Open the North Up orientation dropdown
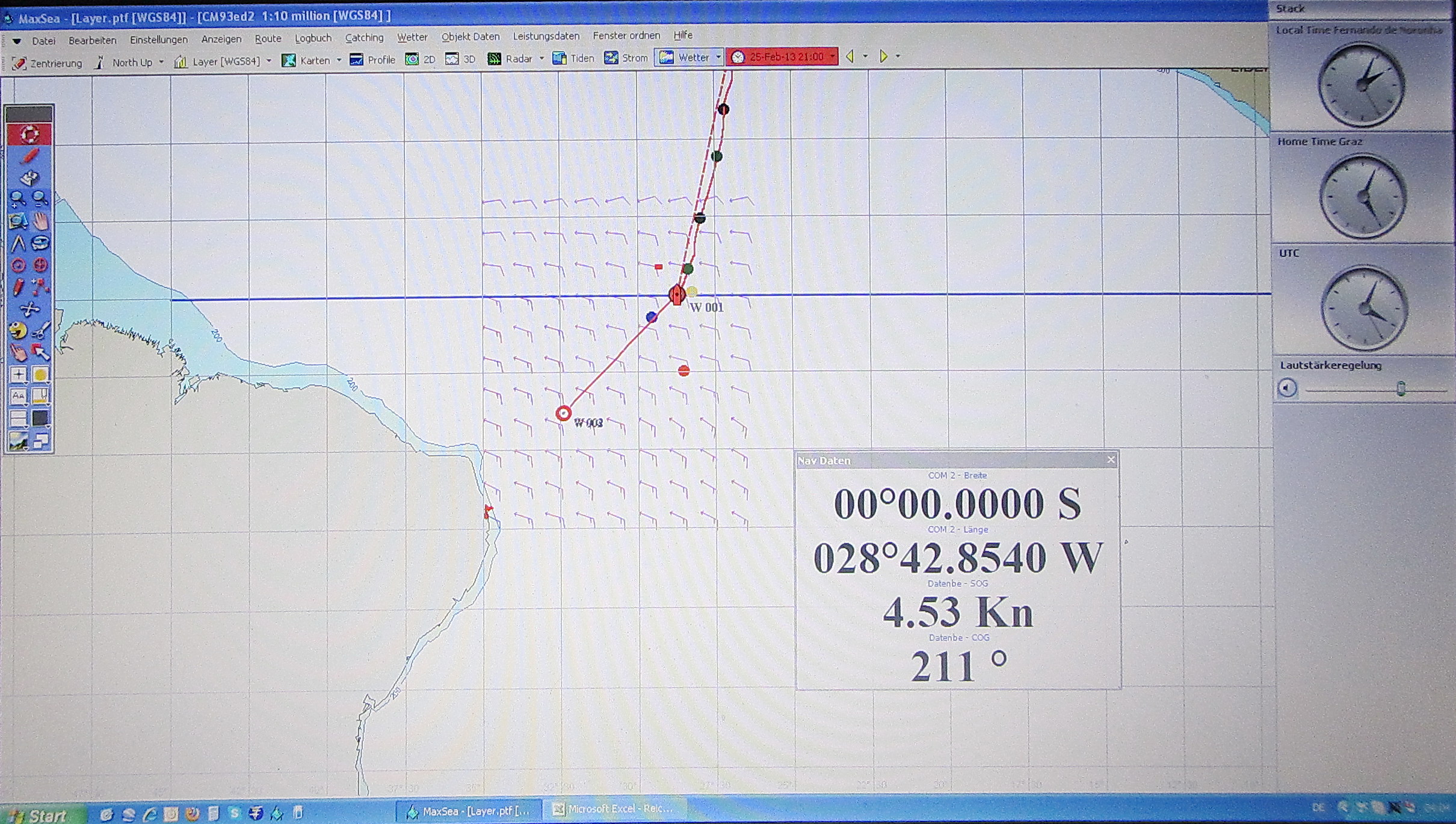Image resolution: width=1456 pixels, height=824 pixels. [161, 62]
